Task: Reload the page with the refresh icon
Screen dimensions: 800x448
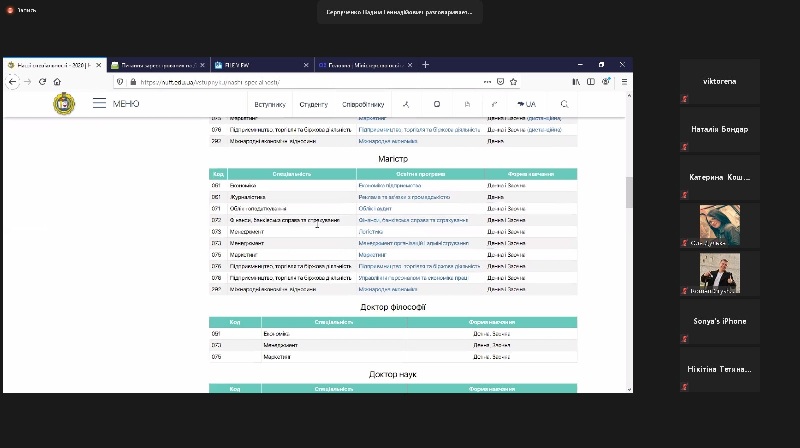Action: pos(42,82)
